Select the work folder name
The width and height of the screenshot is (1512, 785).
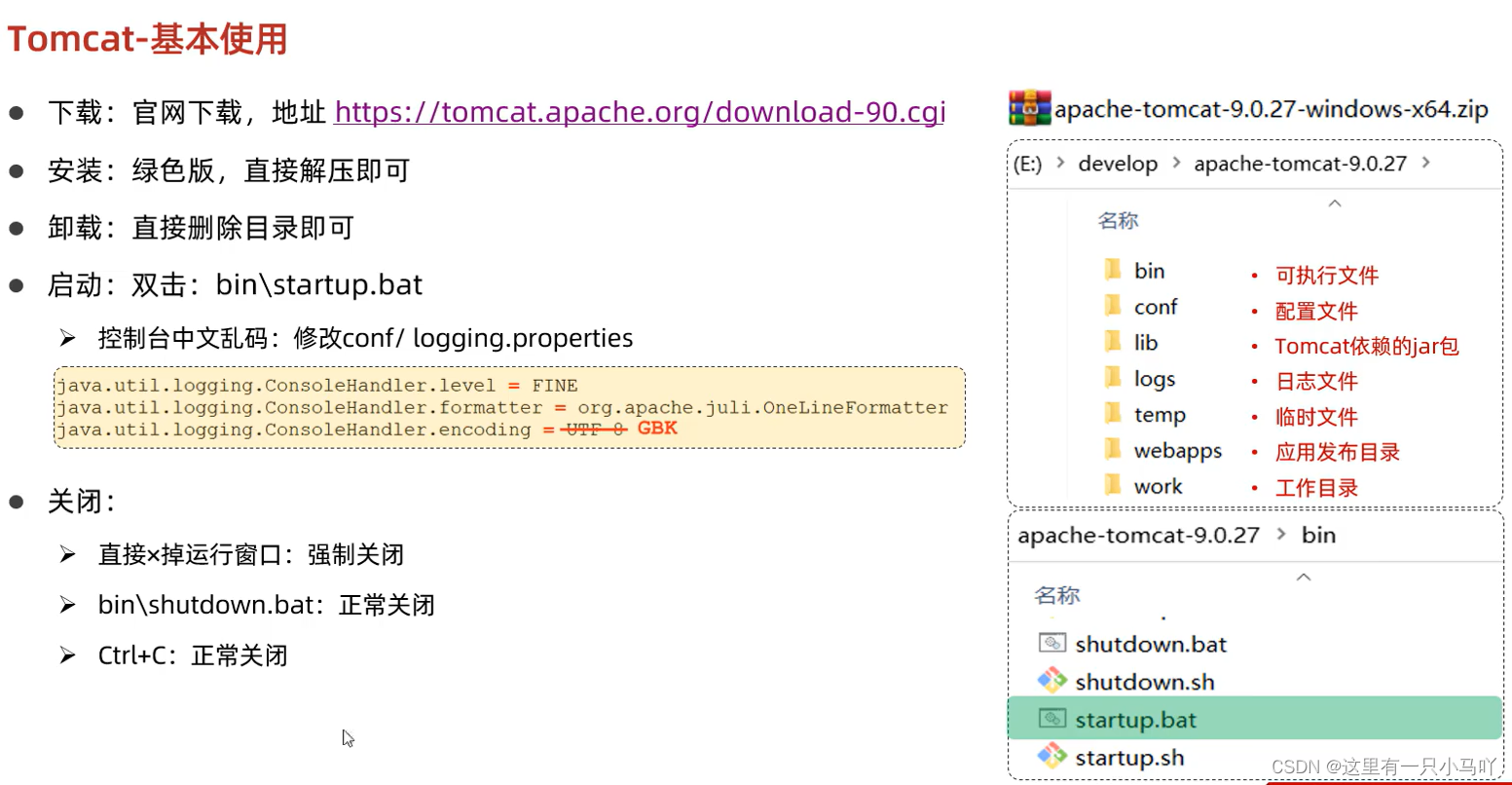point(1158,486)
